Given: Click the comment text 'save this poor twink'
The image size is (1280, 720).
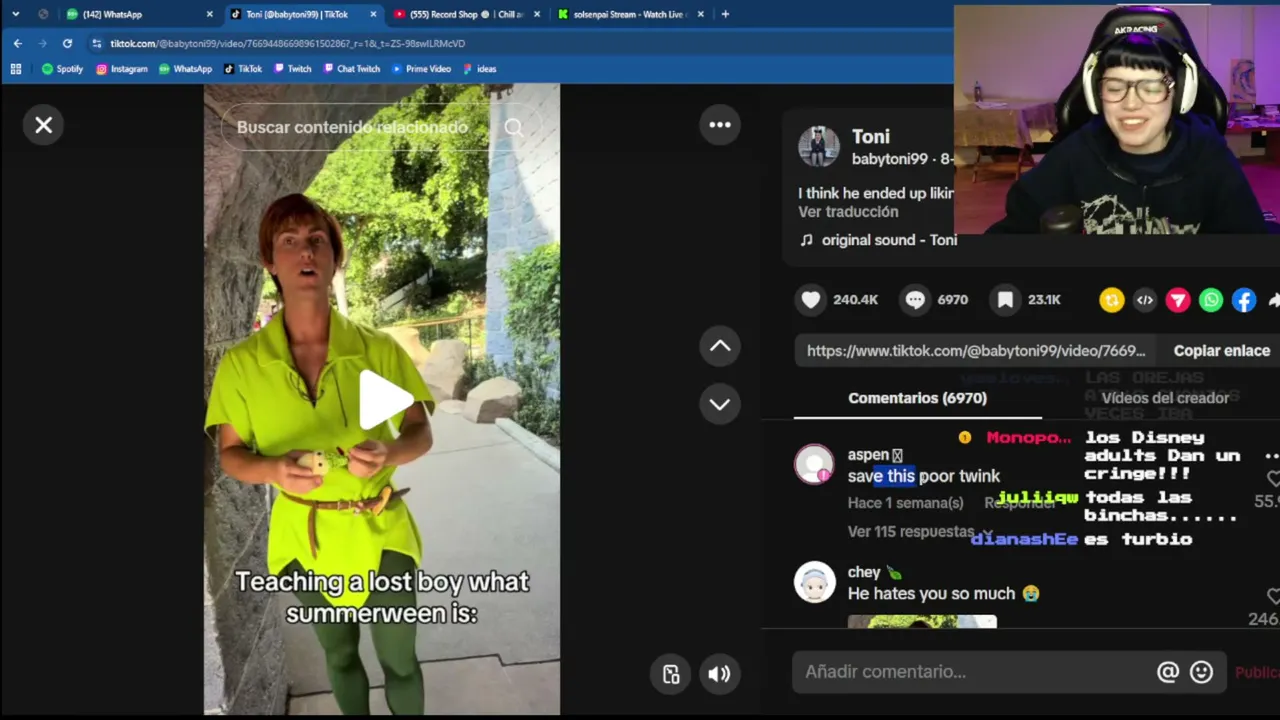Looking at the screenshot, I should click(x=924, y=476).
